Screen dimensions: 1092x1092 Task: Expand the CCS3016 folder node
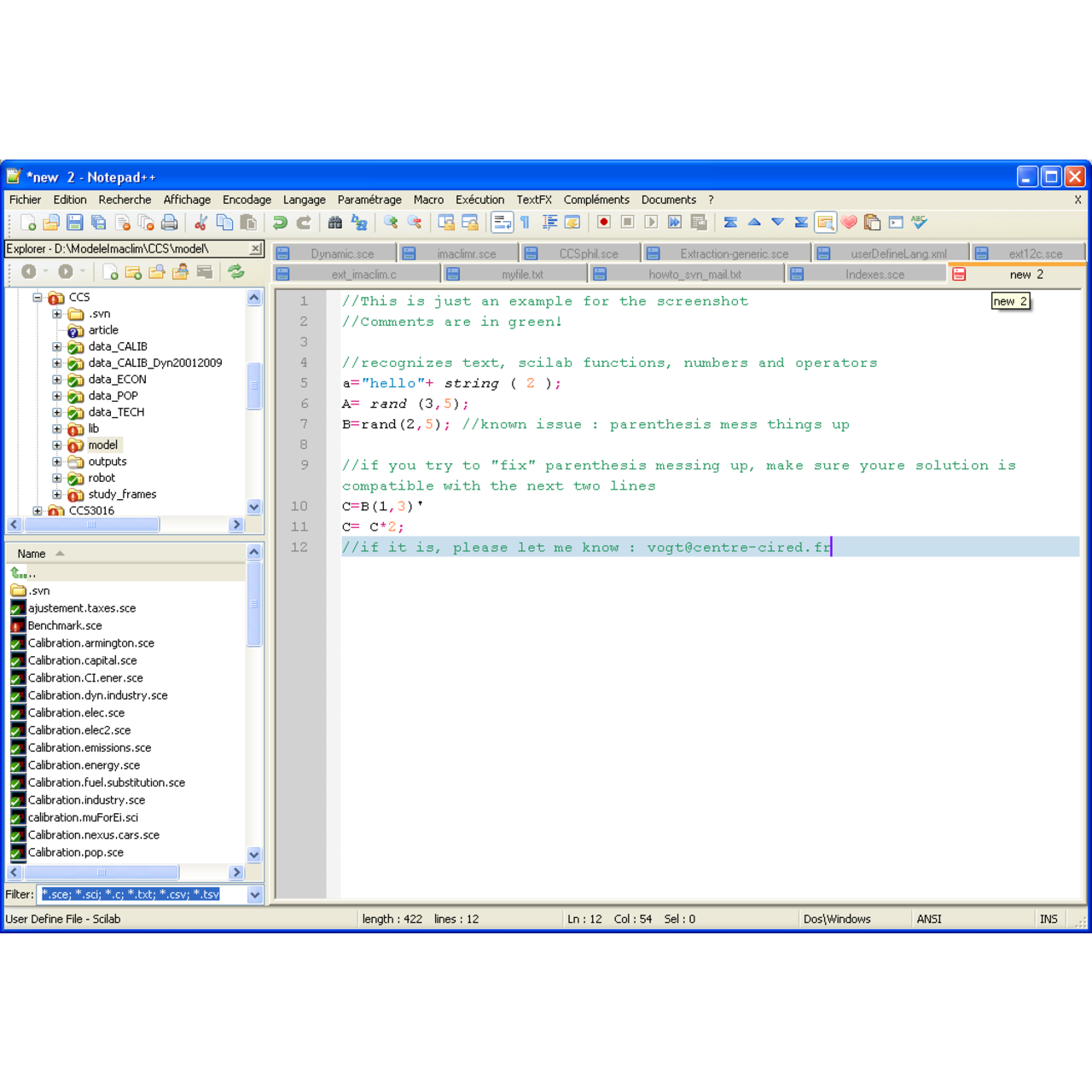38,510
